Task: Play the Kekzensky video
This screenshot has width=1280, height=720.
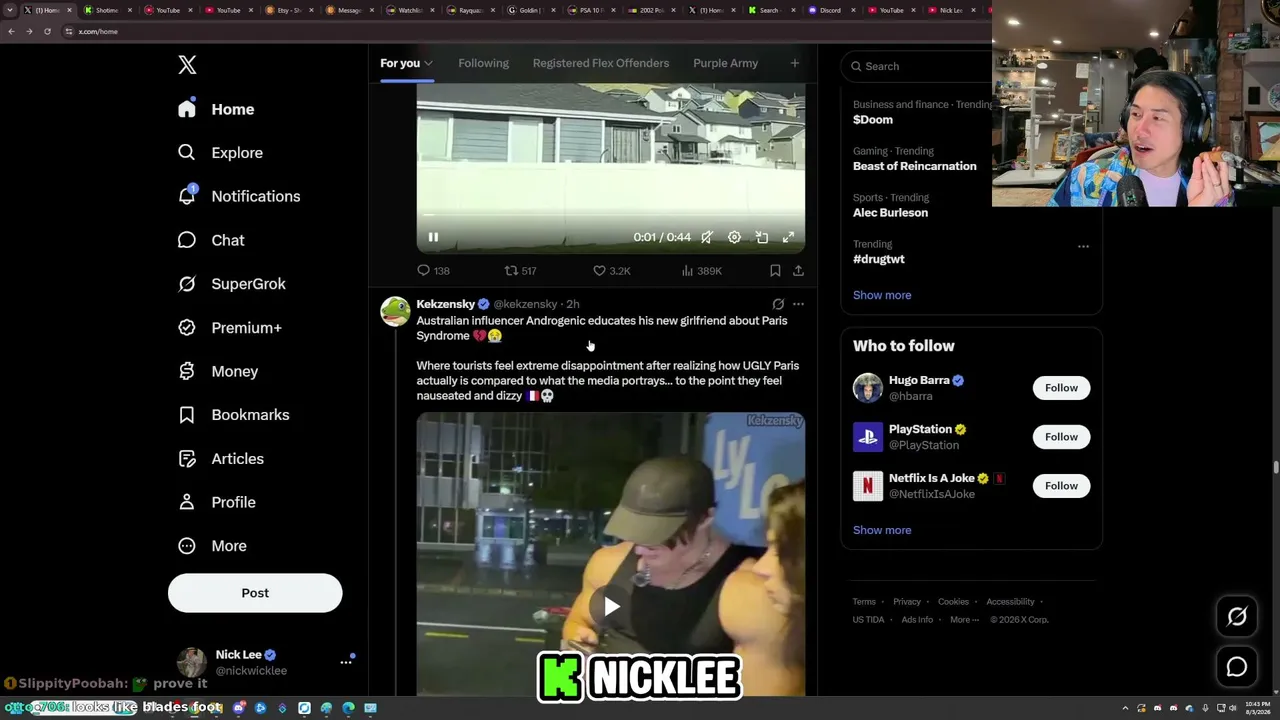Action: (x=611, y=606)
